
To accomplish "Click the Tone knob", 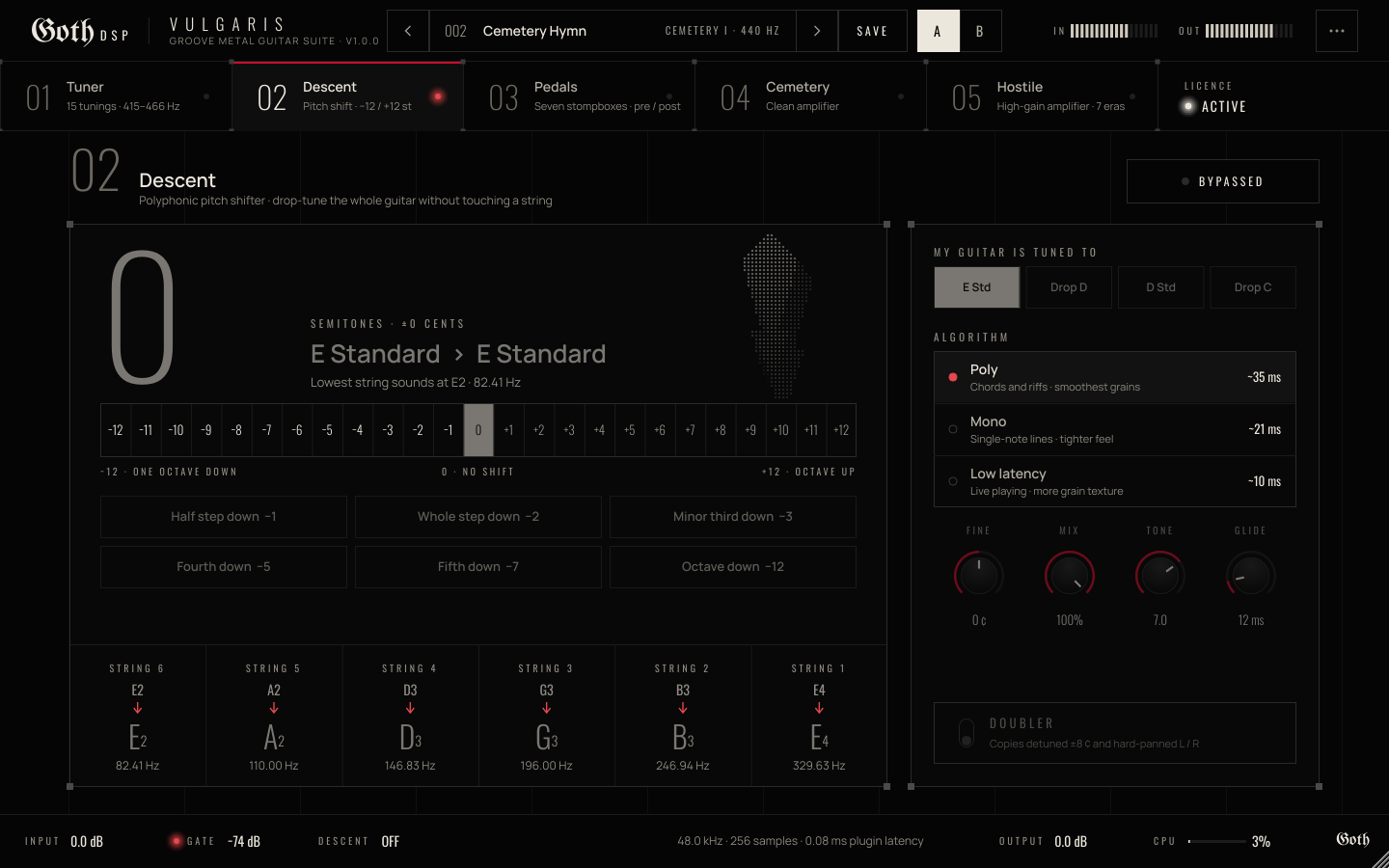I will 1160,576.
